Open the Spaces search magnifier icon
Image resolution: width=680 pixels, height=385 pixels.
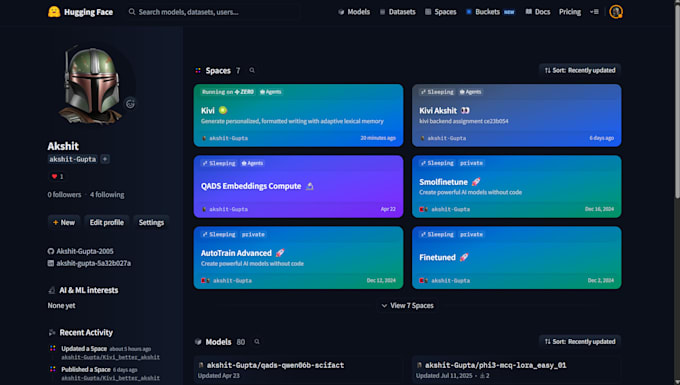point(252,70)
